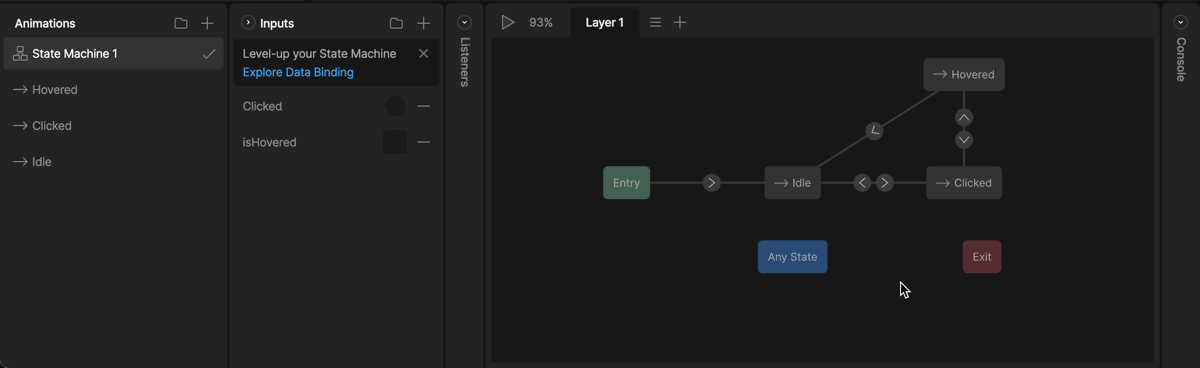This screenshot has height=368, width=1200.
Task: Click the Clicked input name
Action: pyautogui.click(x=262, y=106)
